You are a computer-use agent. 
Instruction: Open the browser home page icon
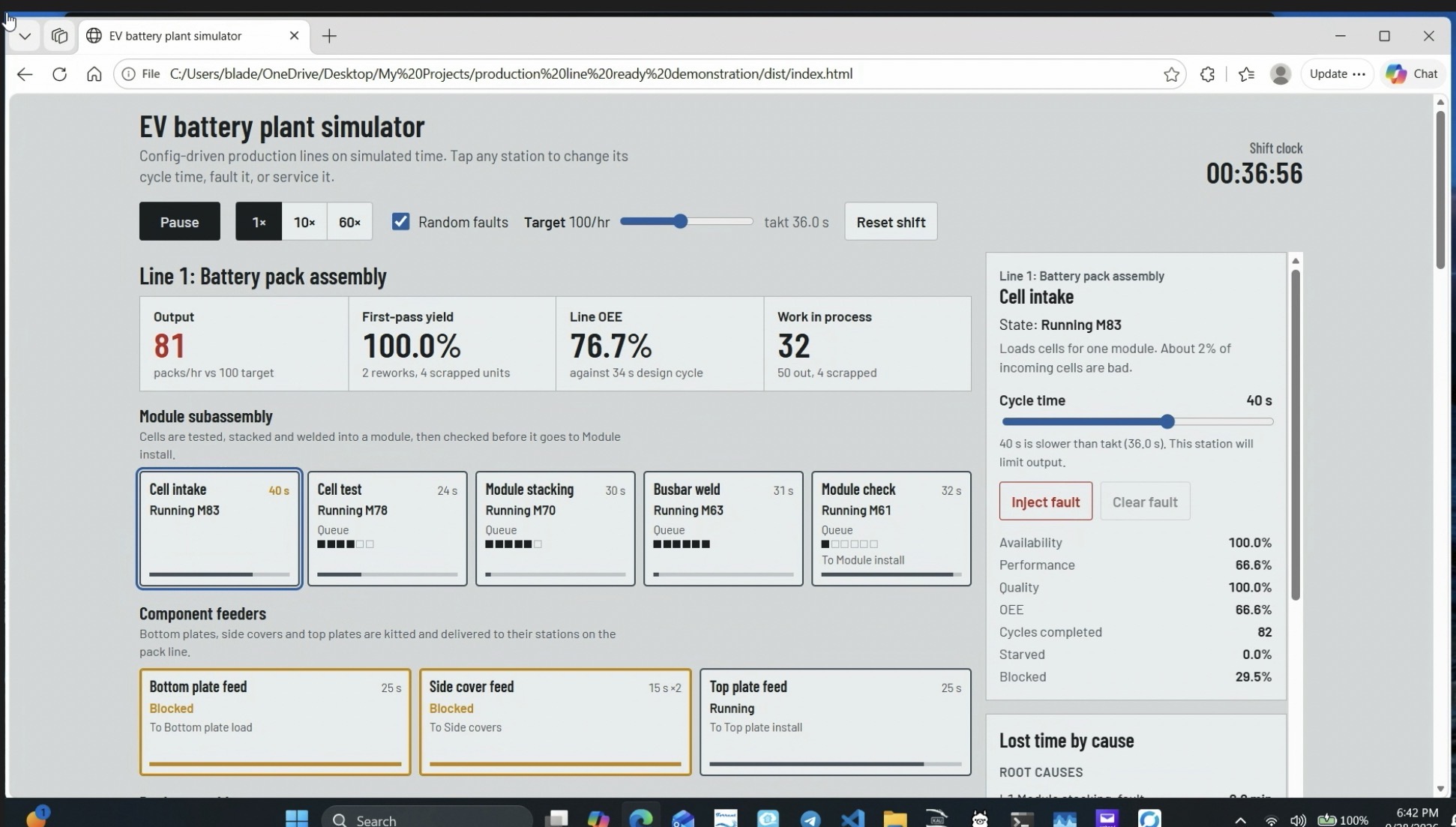94,74
